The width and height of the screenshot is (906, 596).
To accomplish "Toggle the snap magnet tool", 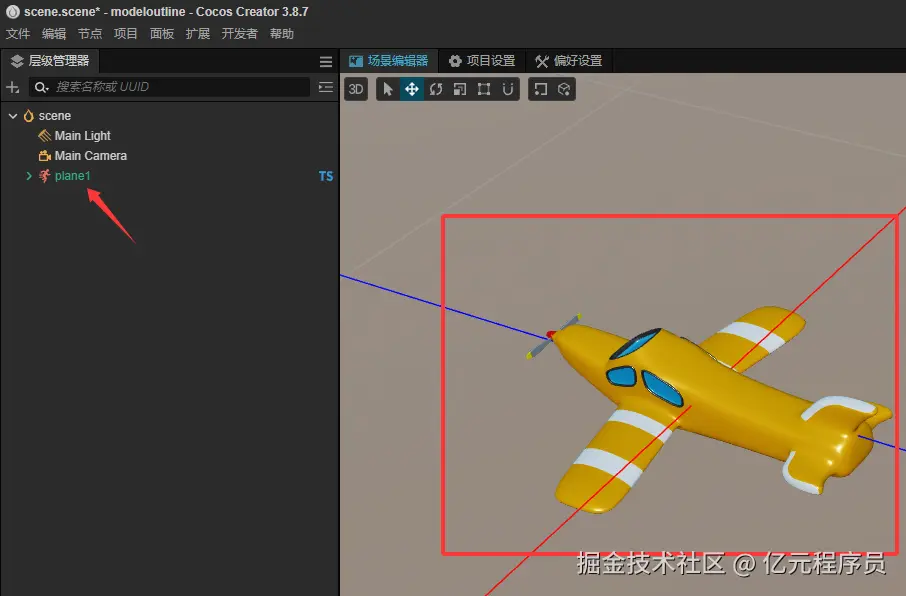I will coord(507,89).
